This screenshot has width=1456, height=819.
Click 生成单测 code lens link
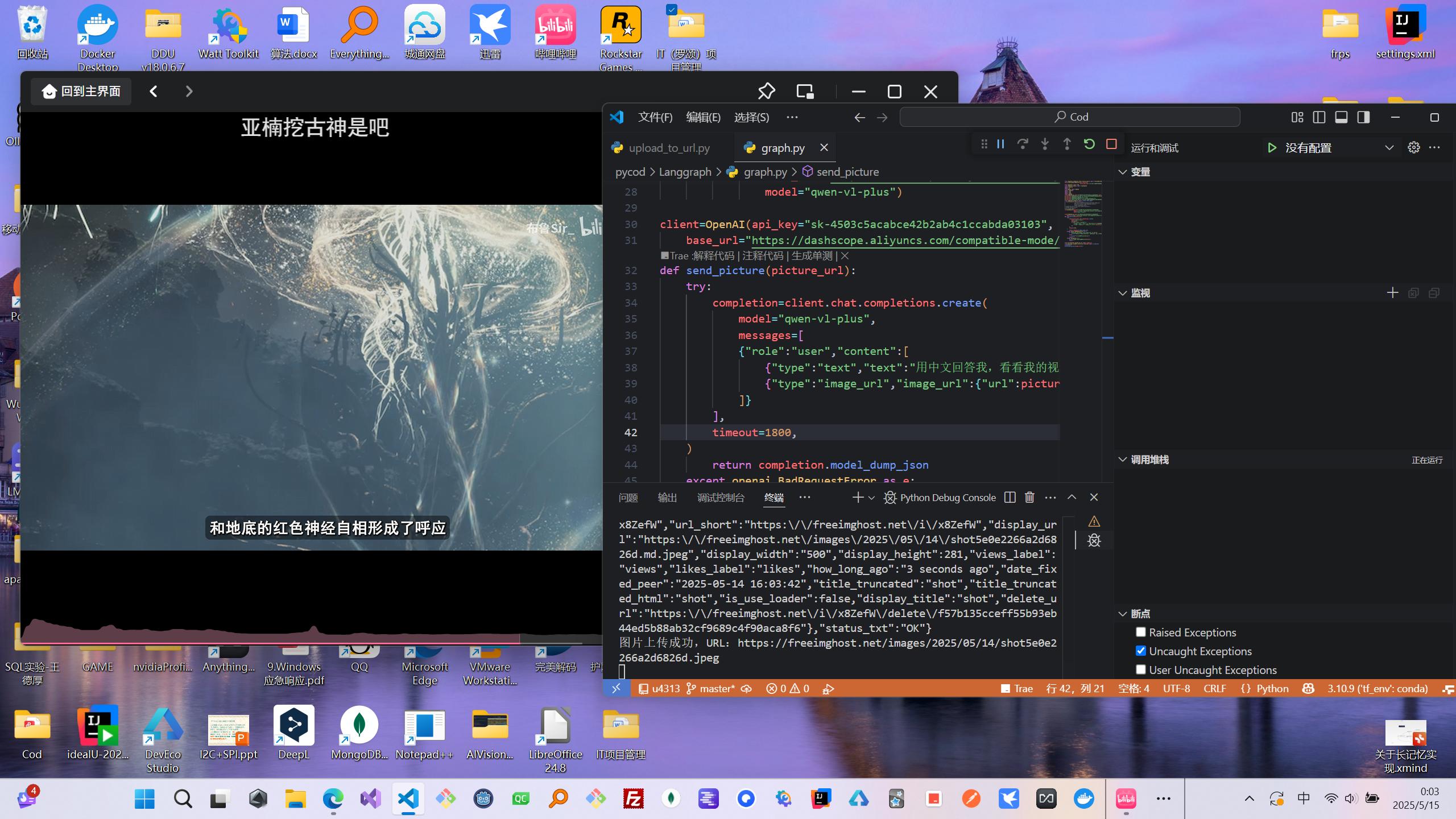pos(812,256)
